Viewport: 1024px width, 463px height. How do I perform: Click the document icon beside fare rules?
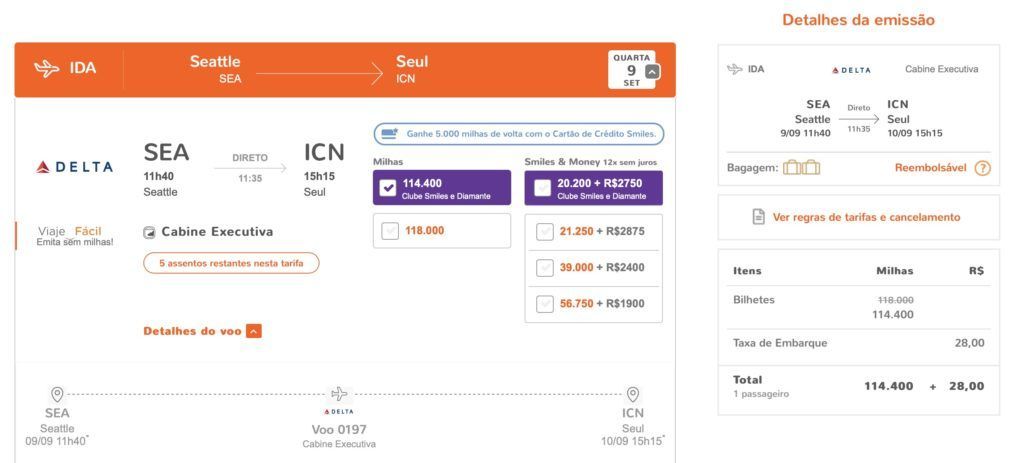[758, 217]
